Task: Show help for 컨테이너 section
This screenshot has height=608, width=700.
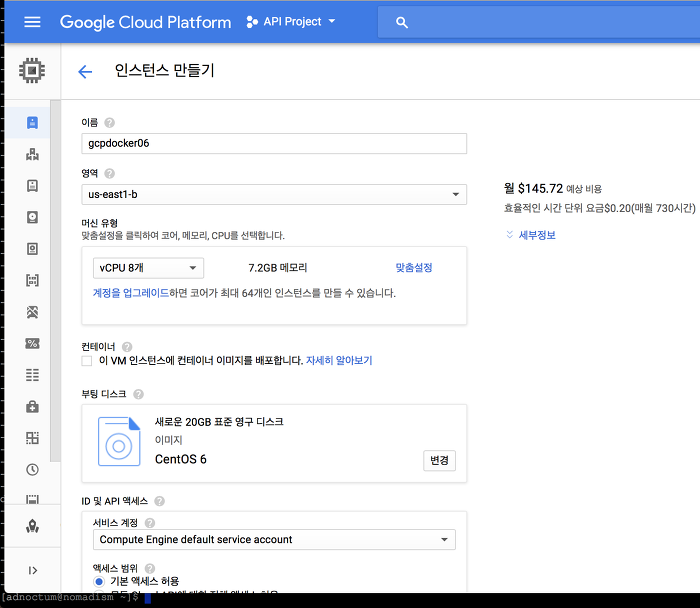Action: pyautogui.click(x=127, y=347)
